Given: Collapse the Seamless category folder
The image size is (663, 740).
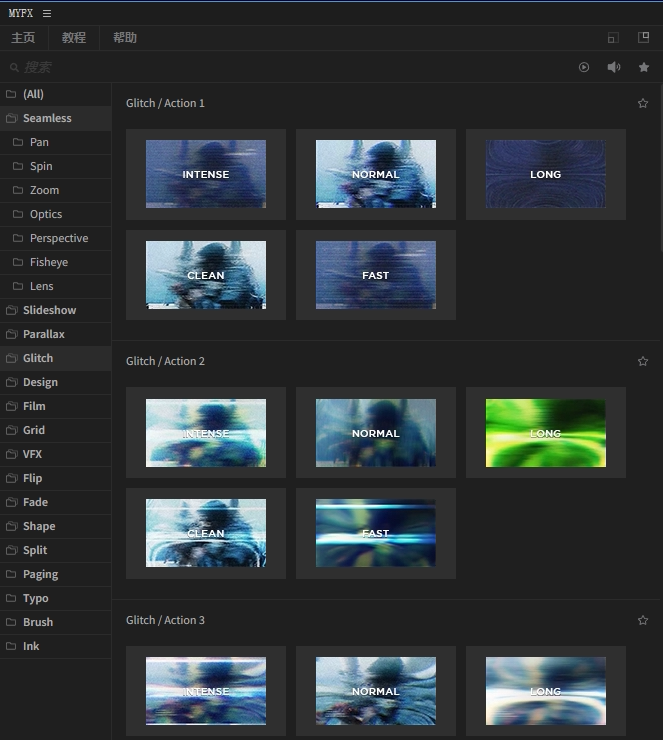Looking at the screenshot, I should (x=56, y=118).
